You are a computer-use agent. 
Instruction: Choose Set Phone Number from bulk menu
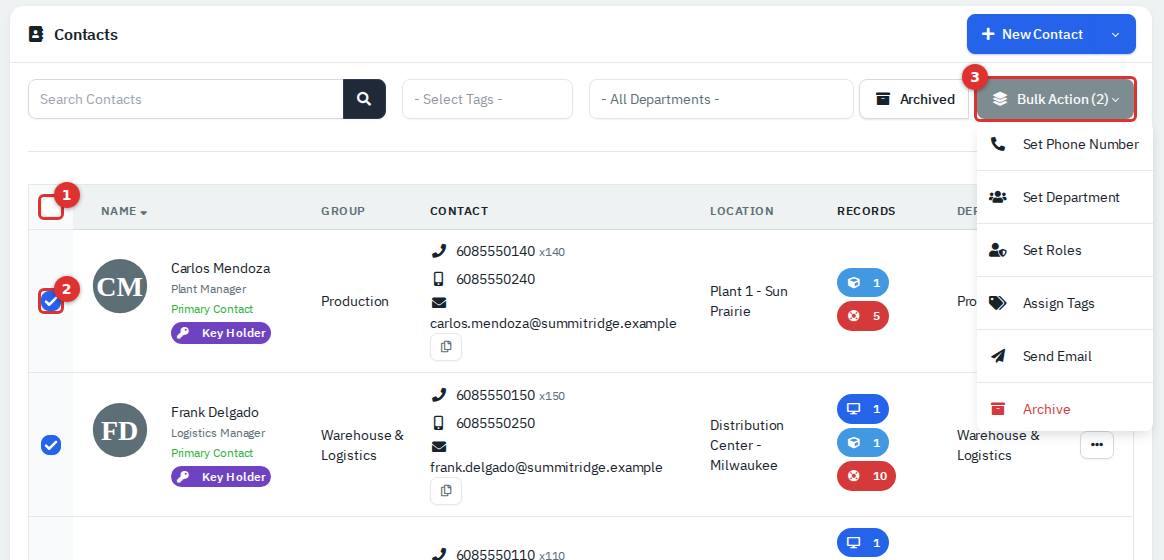(1065, 144)
